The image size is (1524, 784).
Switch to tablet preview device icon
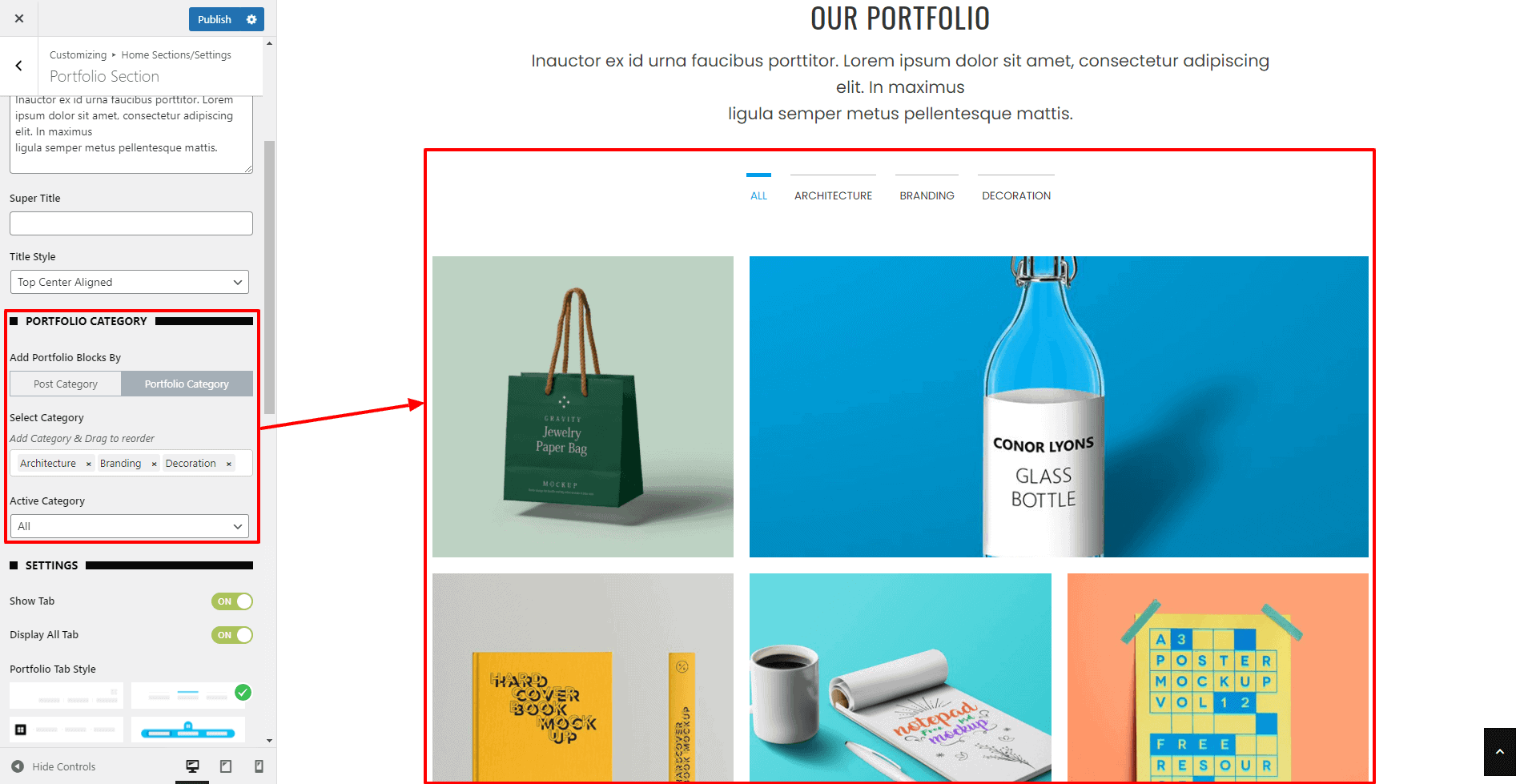[226, 766]
